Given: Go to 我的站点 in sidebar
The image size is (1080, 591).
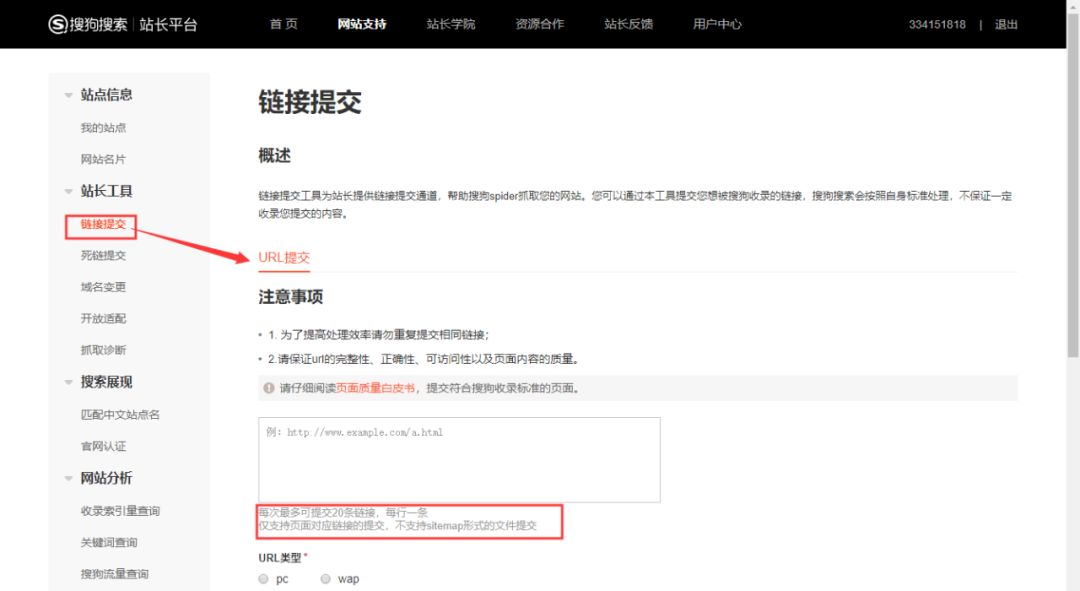Looking at the screenshot, I should pyautogui.click(x=103, y=127).
